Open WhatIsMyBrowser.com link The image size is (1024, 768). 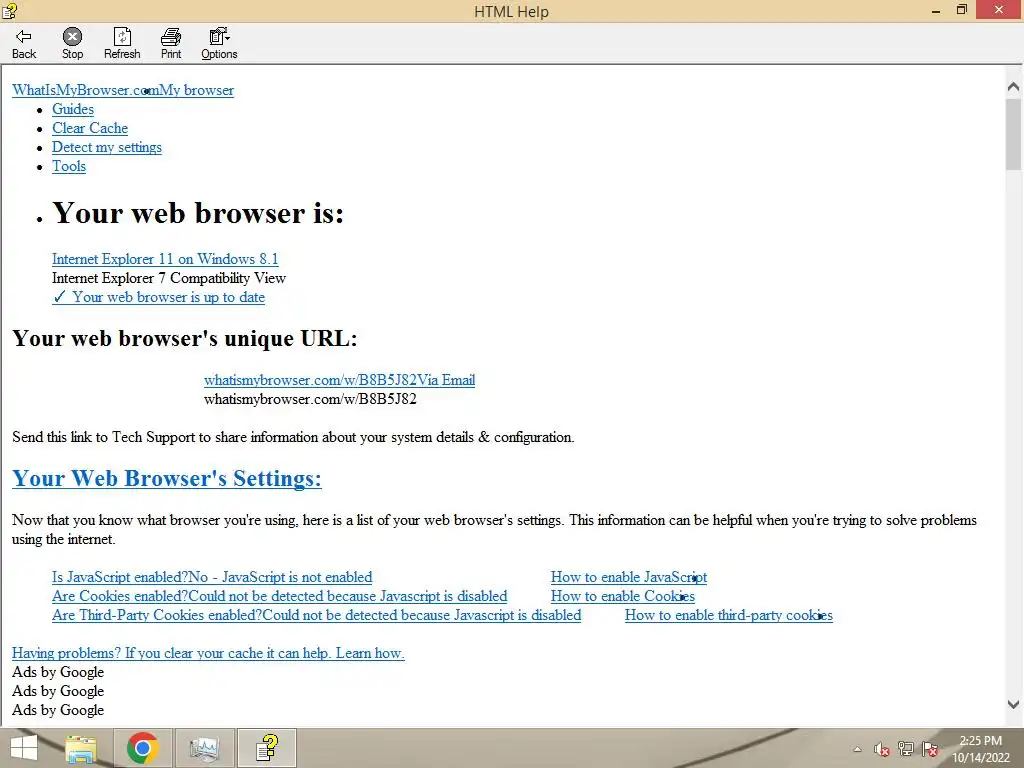(x=86, y=90)
